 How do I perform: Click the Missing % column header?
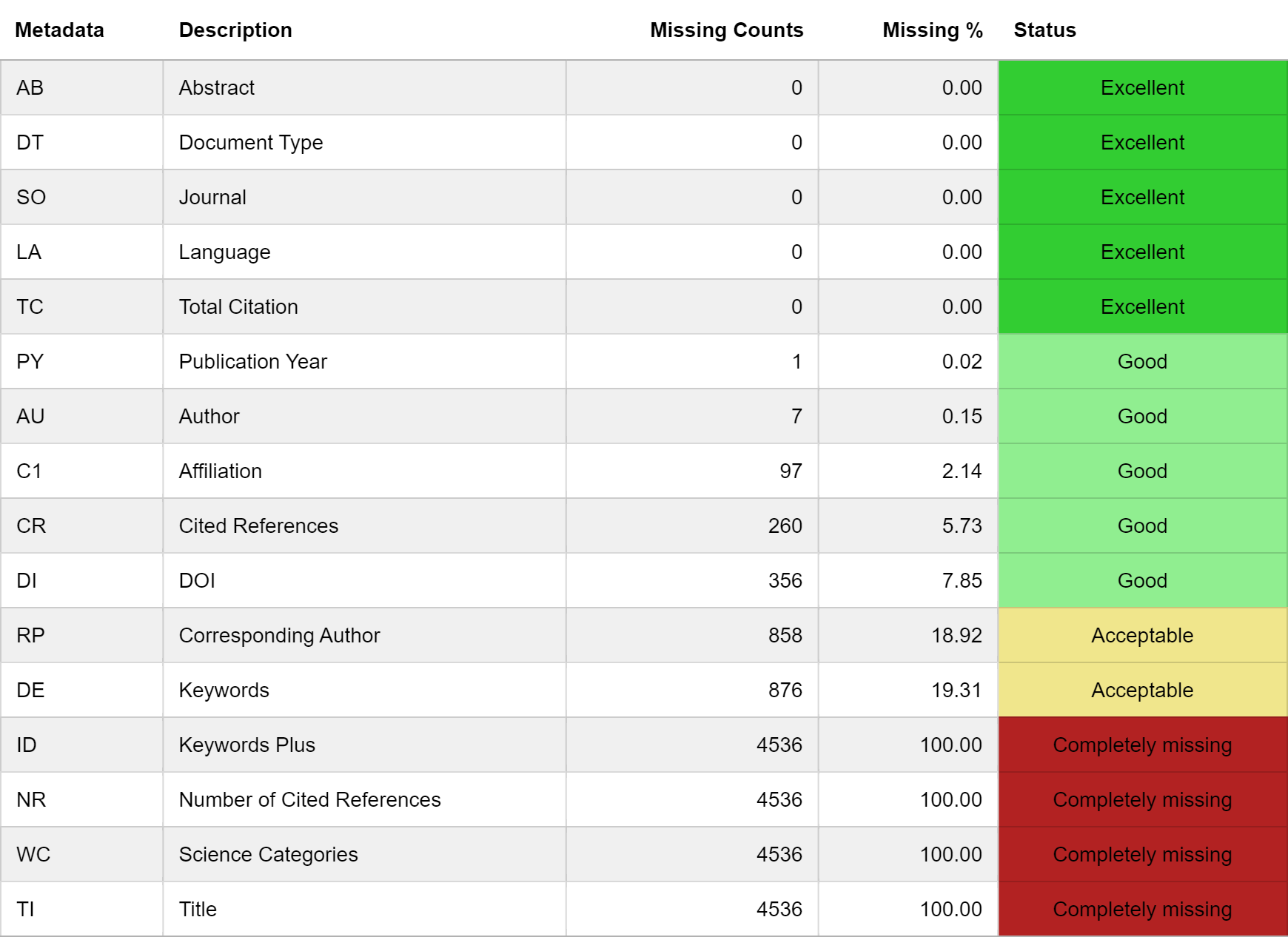(x=932, y=30)
